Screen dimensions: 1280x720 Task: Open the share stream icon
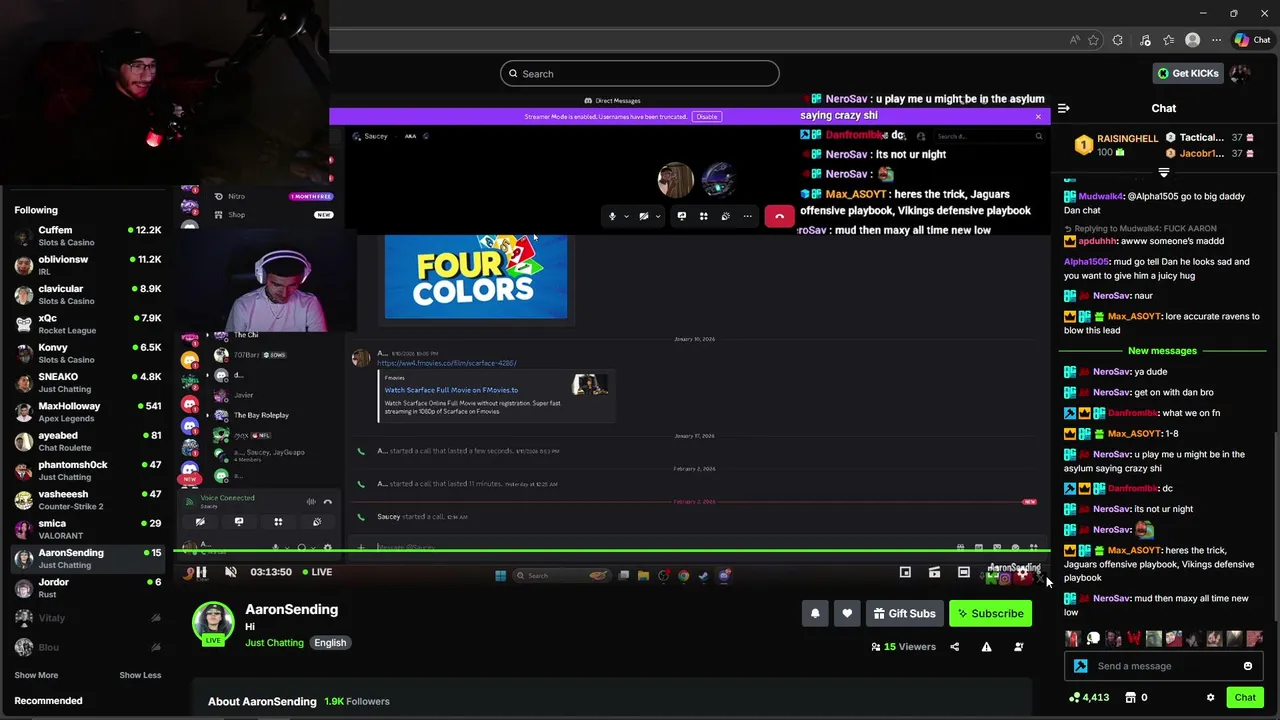click(x=954, y=647)
